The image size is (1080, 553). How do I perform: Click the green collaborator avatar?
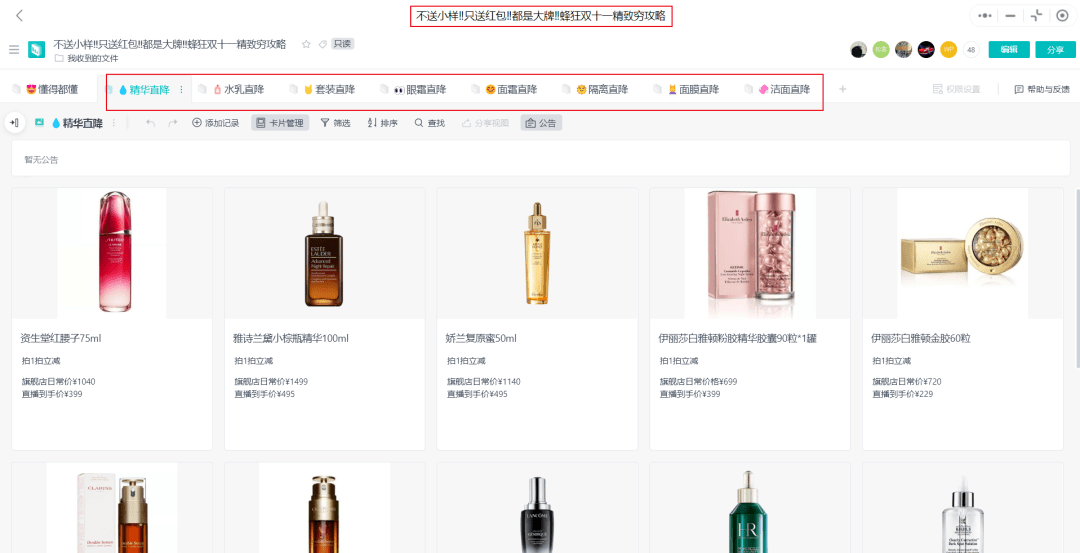point(881,50)
